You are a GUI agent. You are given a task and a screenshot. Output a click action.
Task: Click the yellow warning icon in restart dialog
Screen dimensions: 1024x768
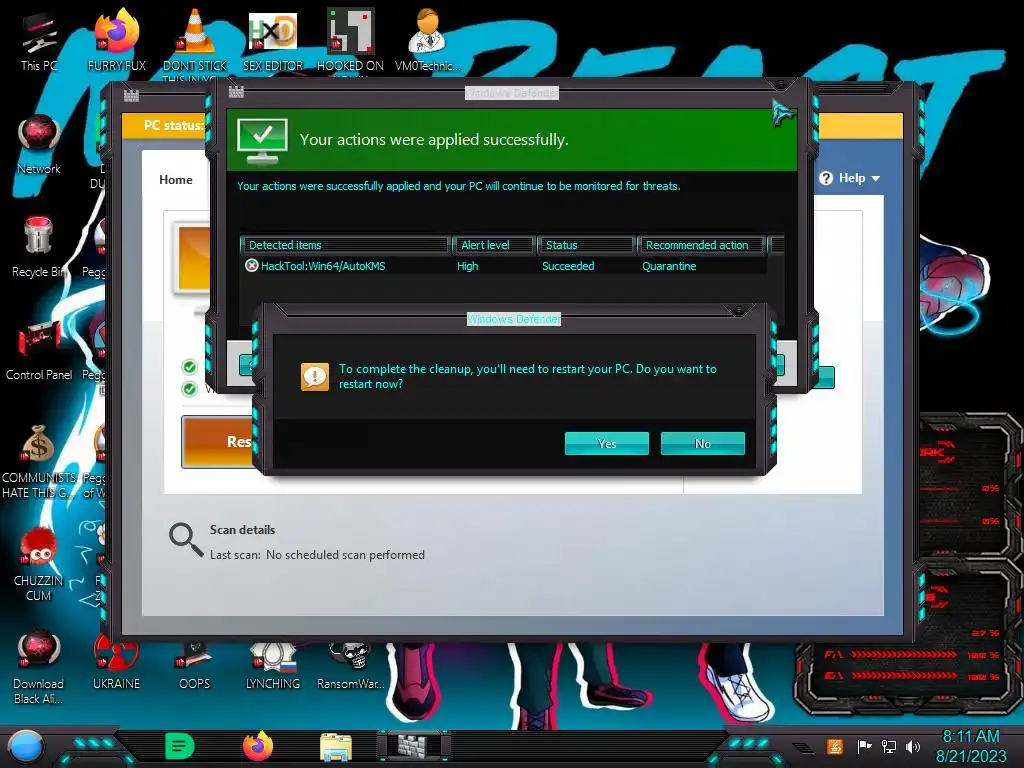(315, 377)
